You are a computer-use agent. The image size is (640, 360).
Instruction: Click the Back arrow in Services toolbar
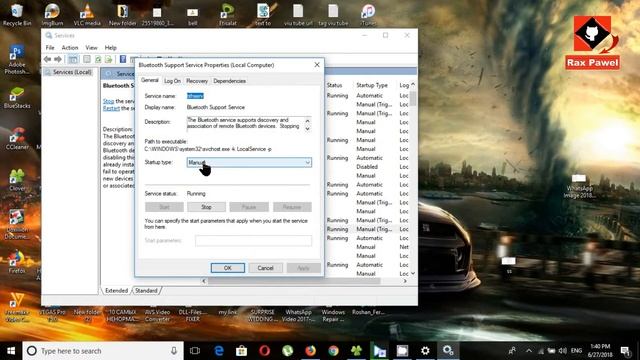[x=47, y=60]
